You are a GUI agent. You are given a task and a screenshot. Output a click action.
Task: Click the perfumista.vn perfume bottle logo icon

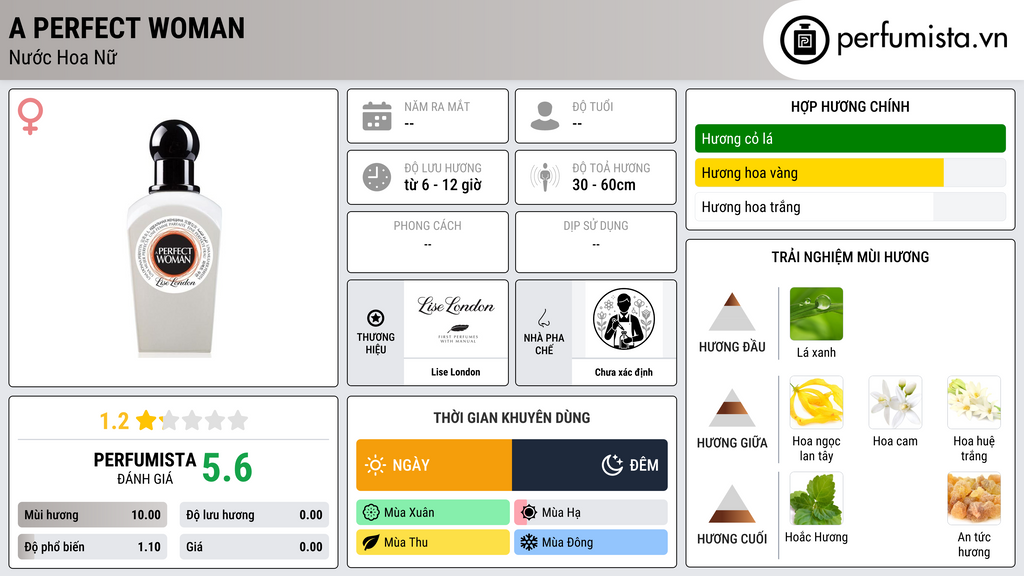(804, 40)
